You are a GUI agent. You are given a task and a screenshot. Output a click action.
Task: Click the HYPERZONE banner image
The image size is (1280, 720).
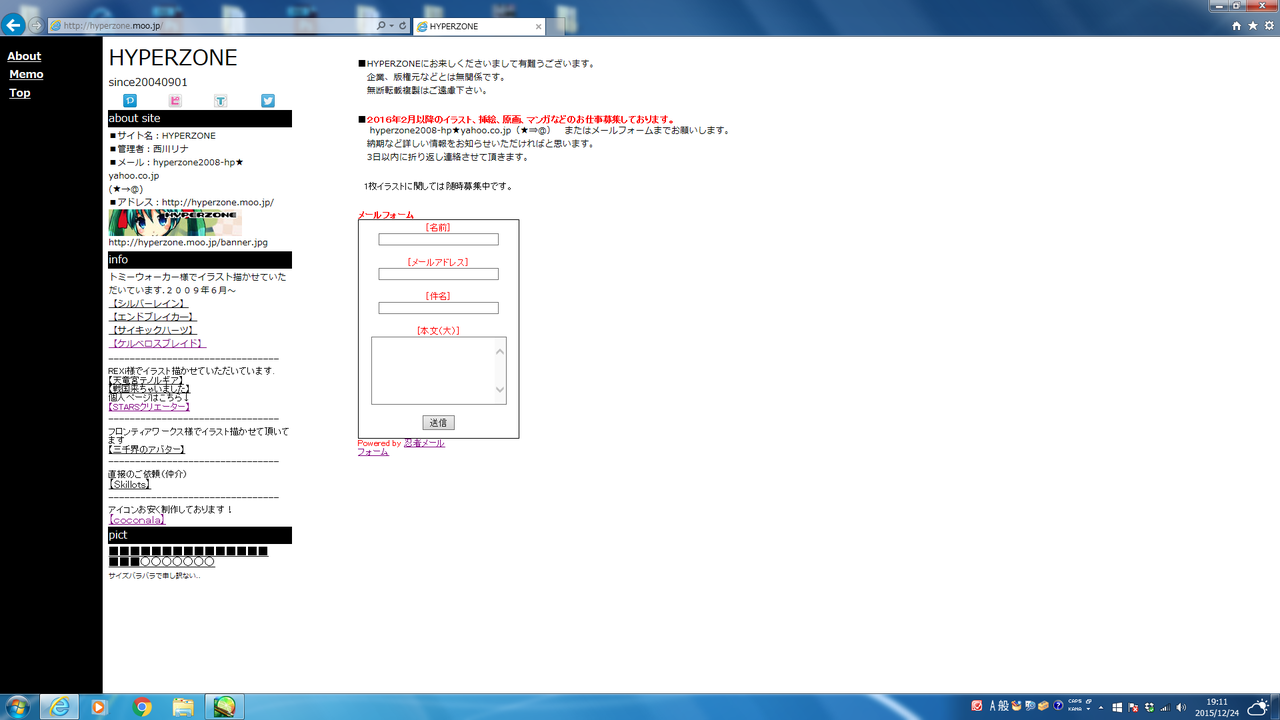[x=175, y=222]
